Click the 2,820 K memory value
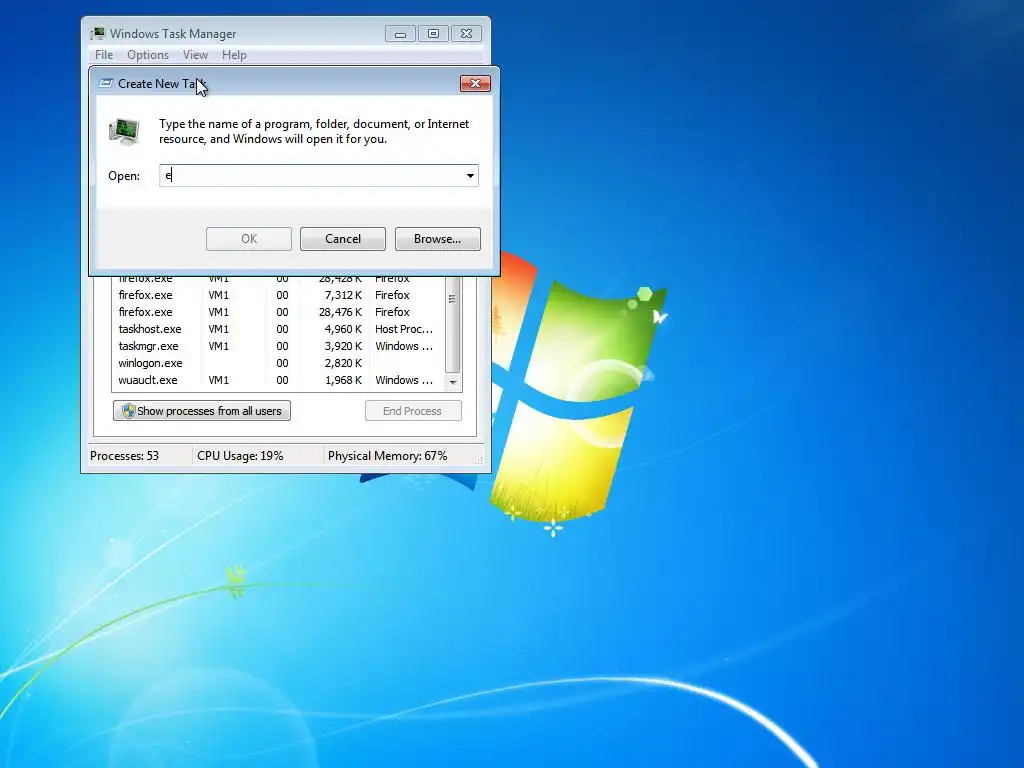 point(343,363)
